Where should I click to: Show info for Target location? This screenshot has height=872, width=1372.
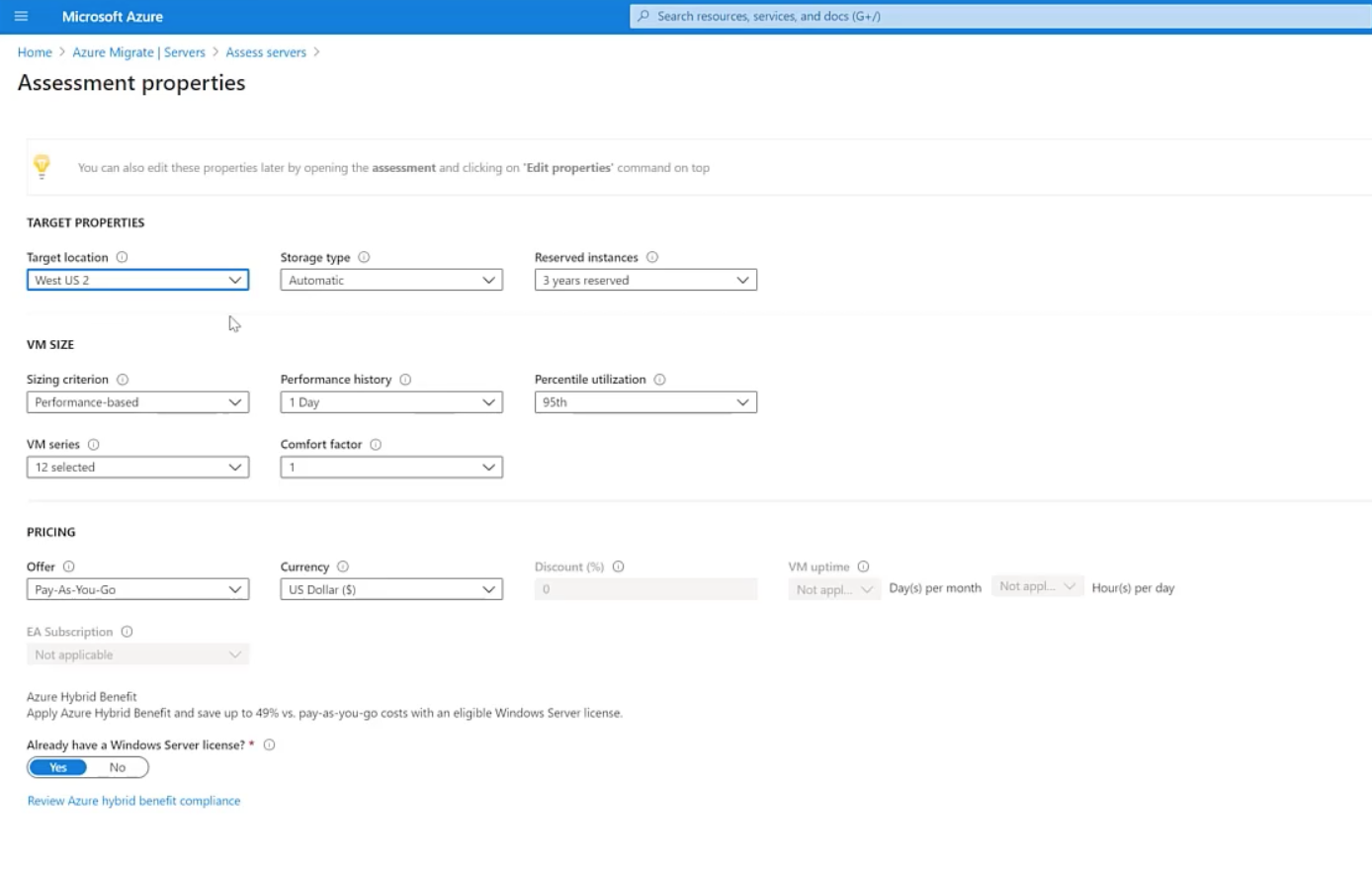123,257
